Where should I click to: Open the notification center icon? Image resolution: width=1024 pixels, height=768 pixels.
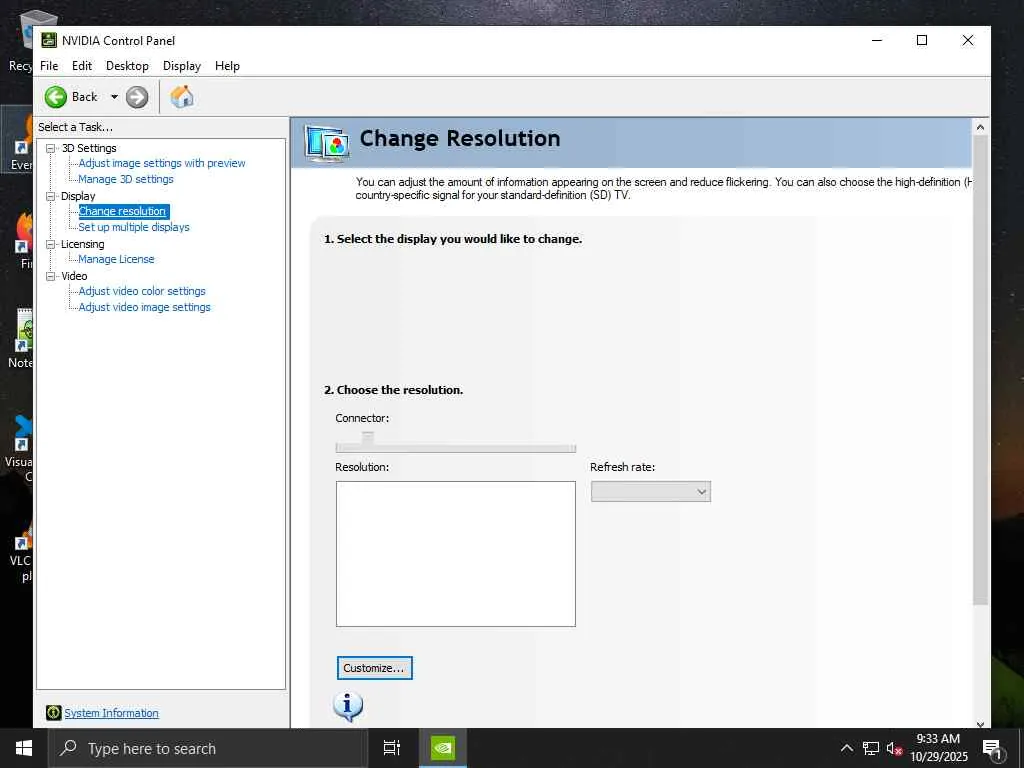pyautogui.click(x=993, y=749)
